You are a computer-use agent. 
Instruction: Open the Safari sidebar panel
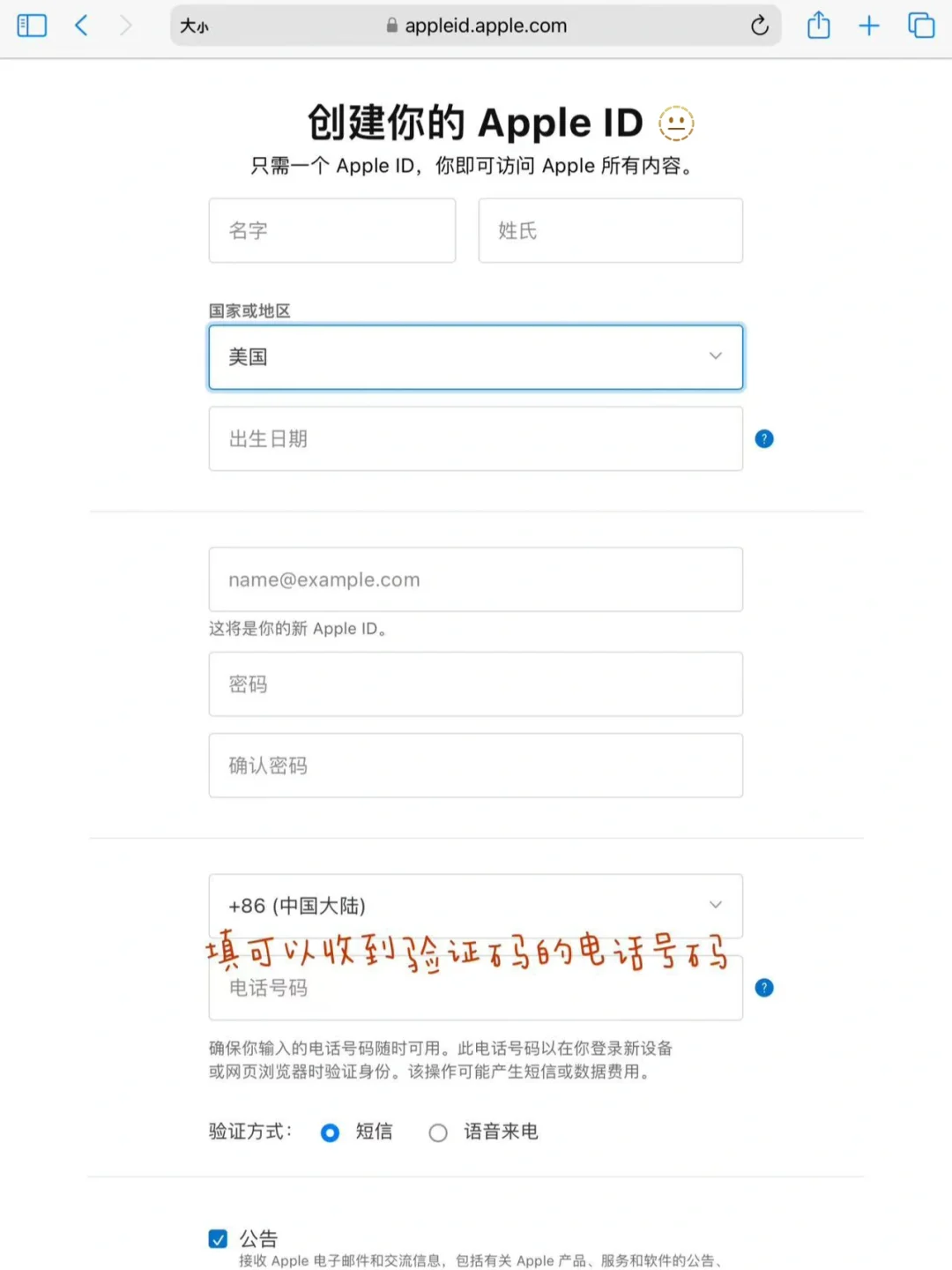31,26
